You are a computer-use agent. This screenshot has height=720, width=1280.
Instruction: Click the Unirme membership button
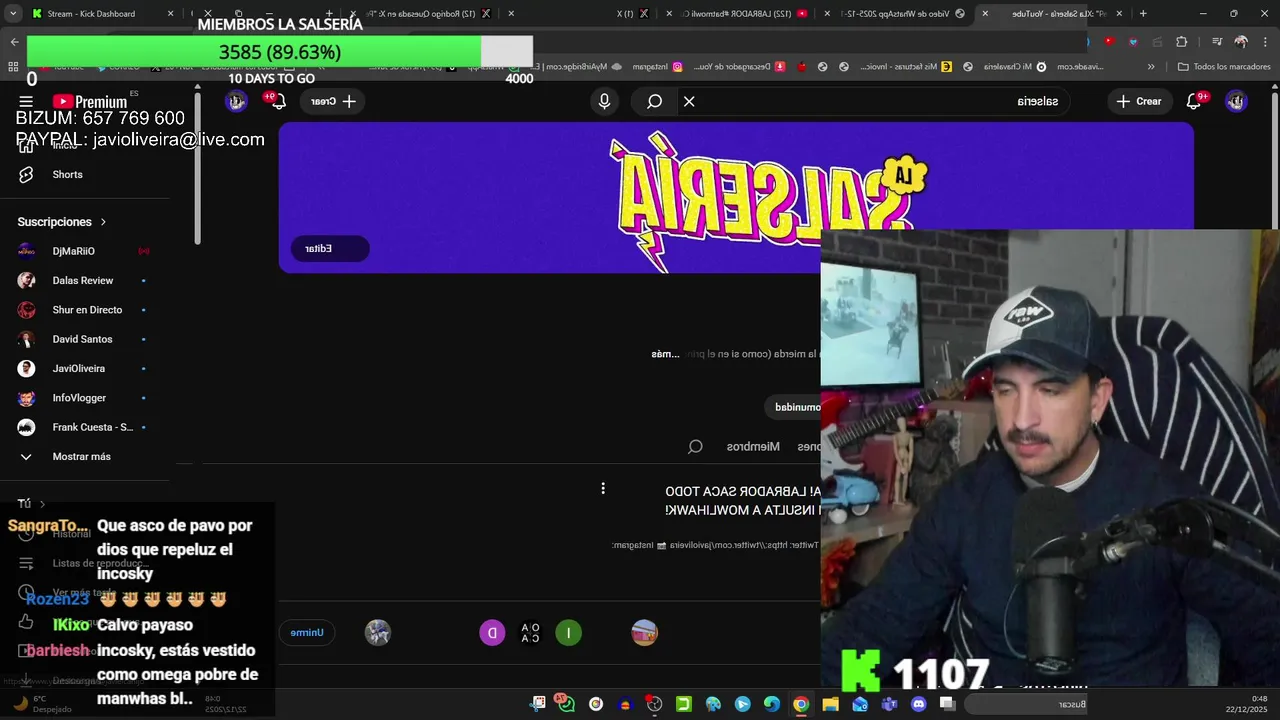307,633
